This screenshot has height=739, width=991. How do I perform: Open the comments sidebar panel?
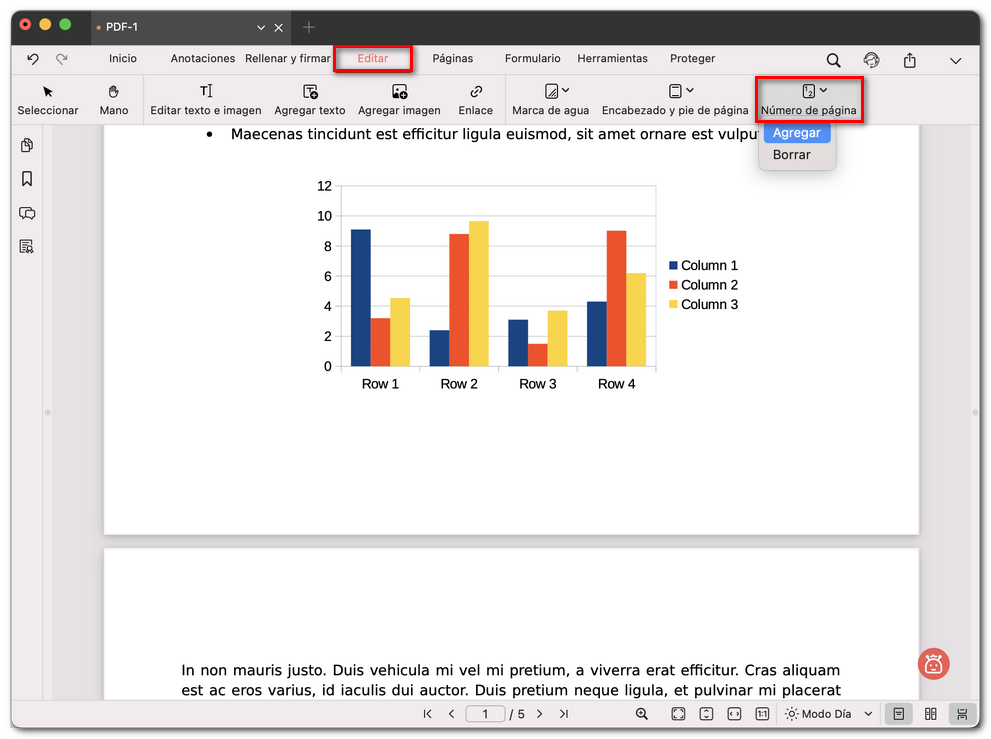click(x=27, y=213)
